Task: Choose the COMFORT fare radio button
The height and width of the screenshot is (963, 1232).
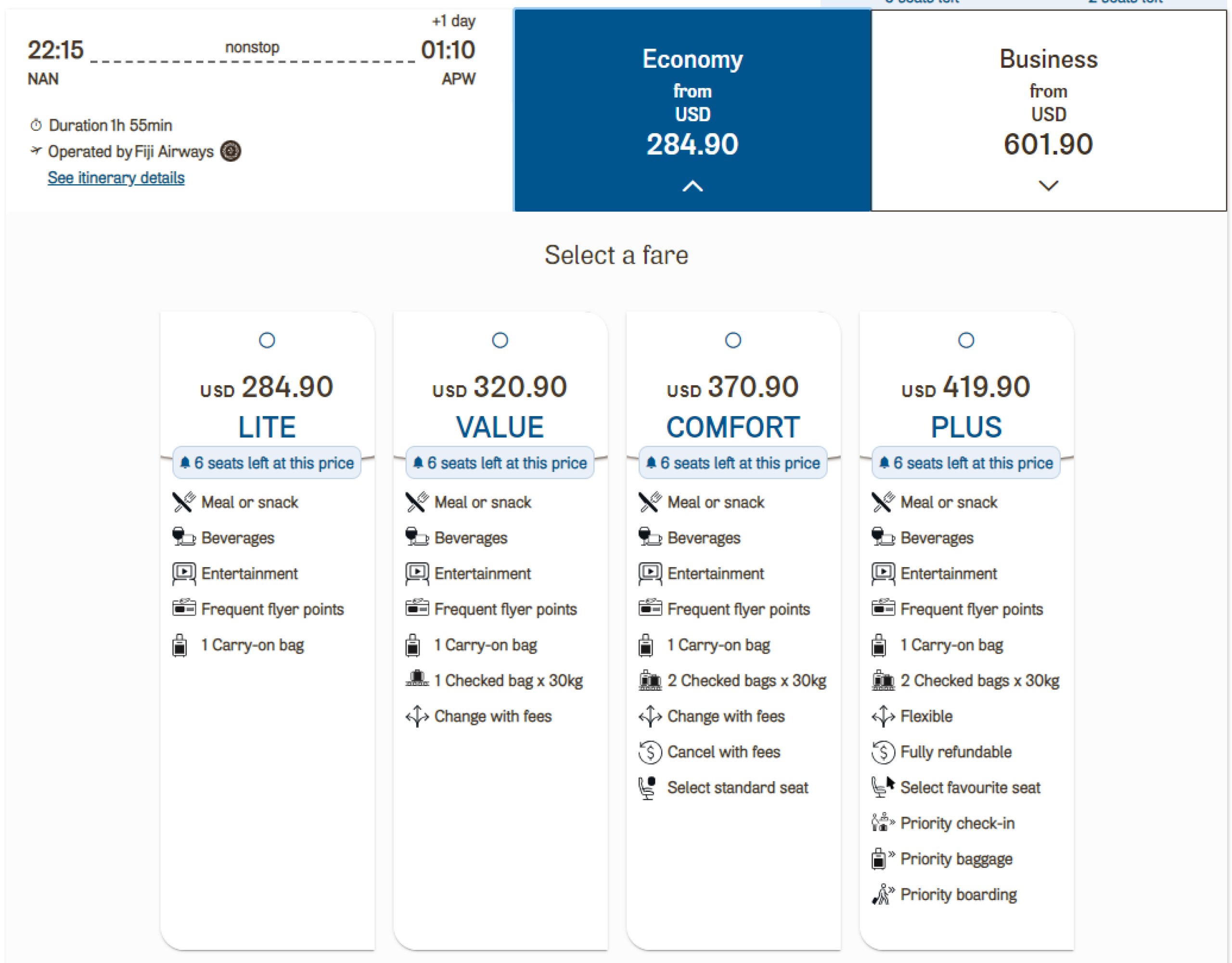Action: click(733, 340)
